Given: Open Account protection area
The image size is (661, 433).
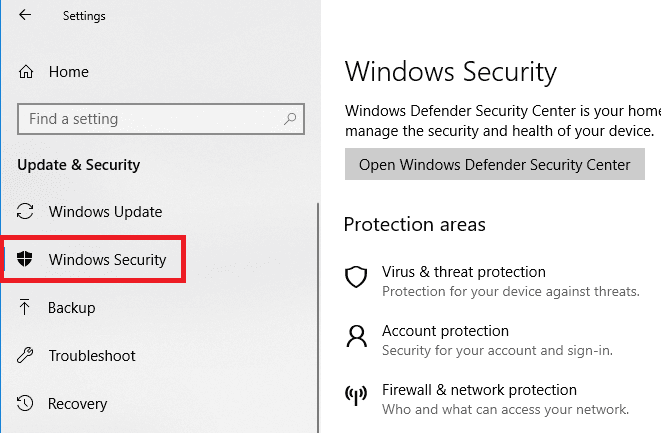Looking at the screenshot, I should pyautogui.click(x=445, y=331).
